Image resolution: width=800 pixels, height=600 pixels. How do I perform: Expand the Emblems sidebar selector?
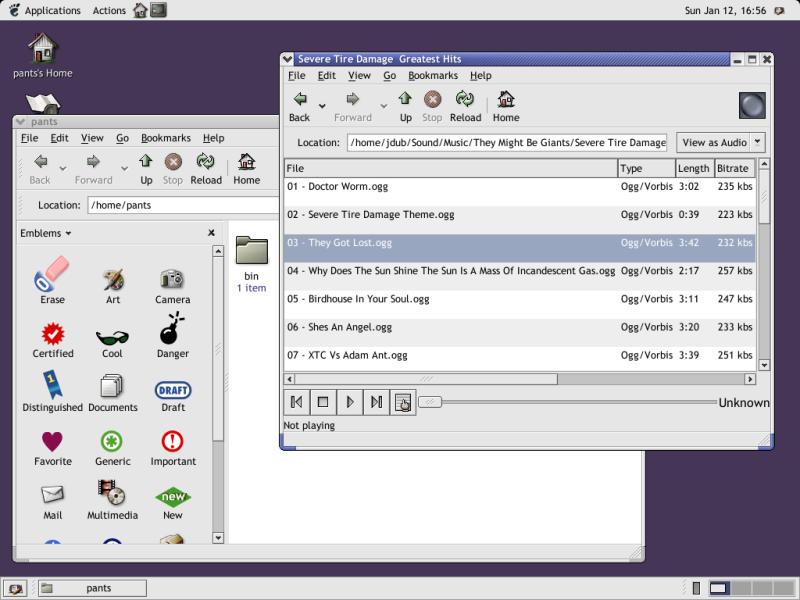click(x=46, y=233)
